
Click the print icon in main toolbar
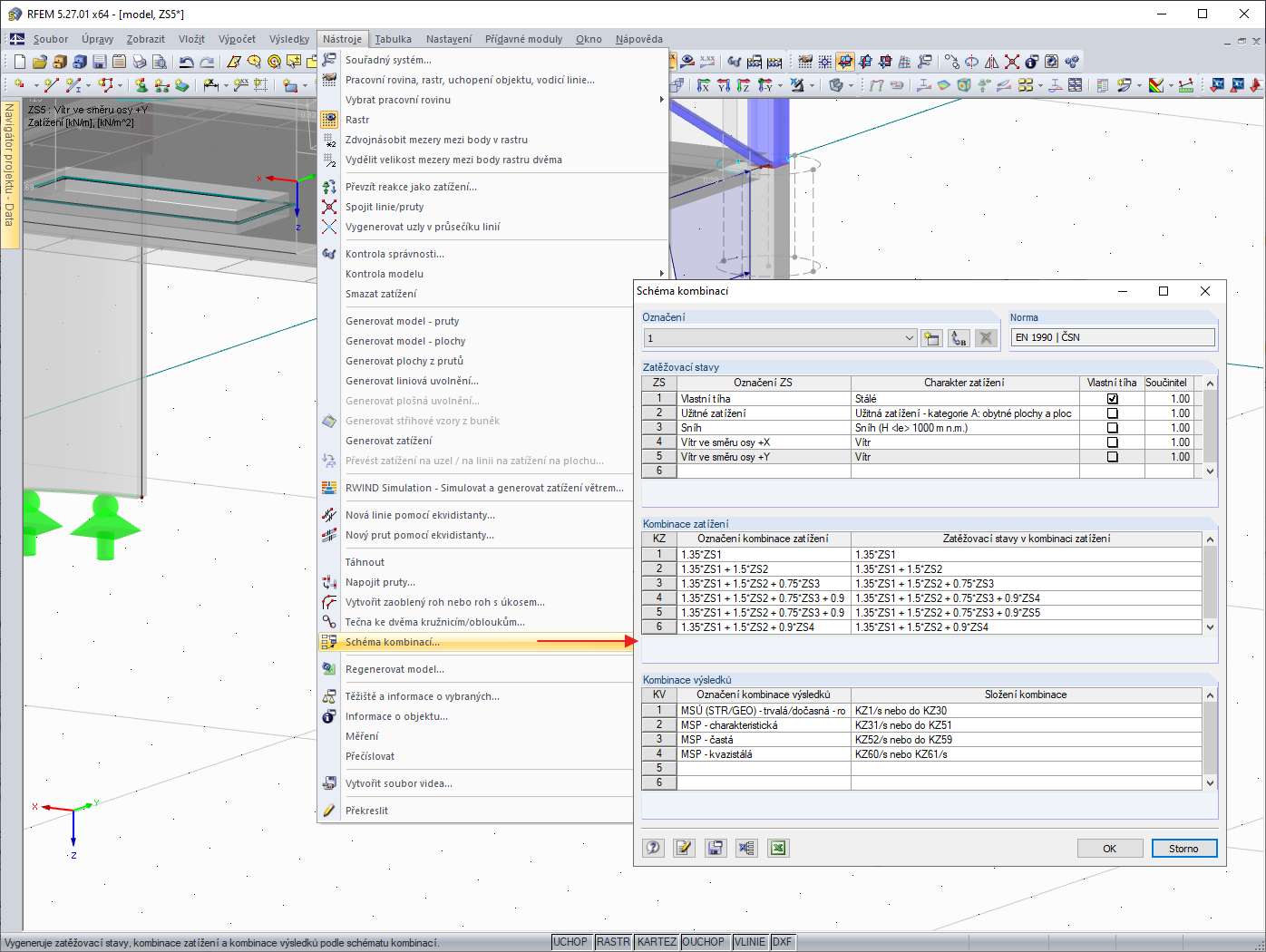pos(139,62)
